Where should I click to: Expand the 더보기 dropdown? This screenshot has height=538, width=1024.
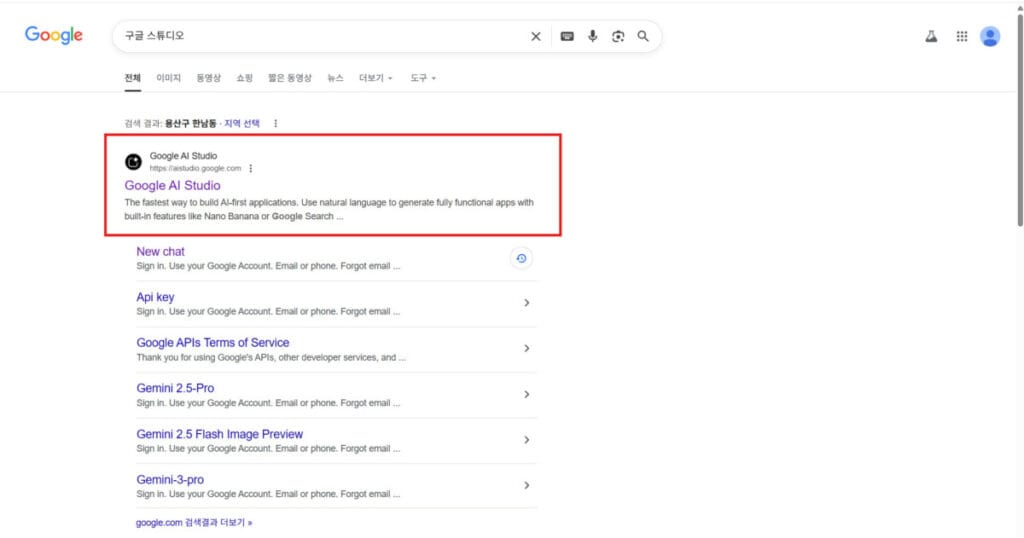pos(376,78)
